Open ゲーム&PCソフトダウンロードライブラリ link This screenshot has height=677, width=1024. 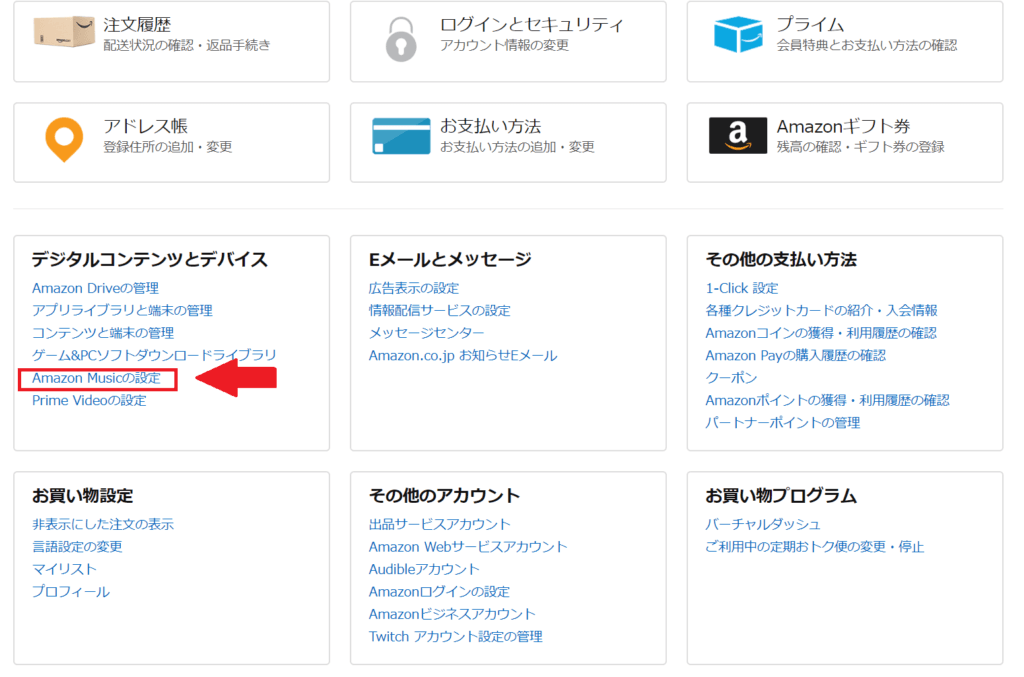pos(154,355)
